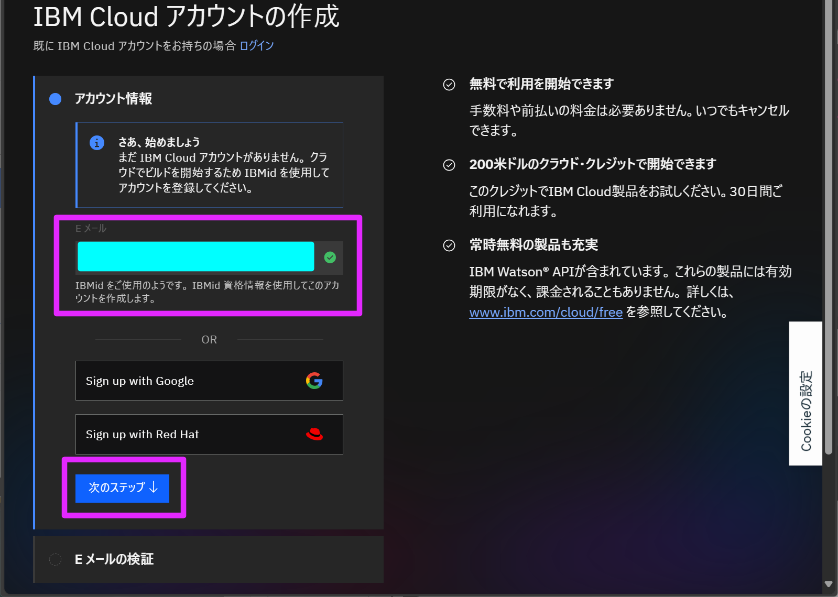Click Sign up with Red Hat button

[209, 434]
